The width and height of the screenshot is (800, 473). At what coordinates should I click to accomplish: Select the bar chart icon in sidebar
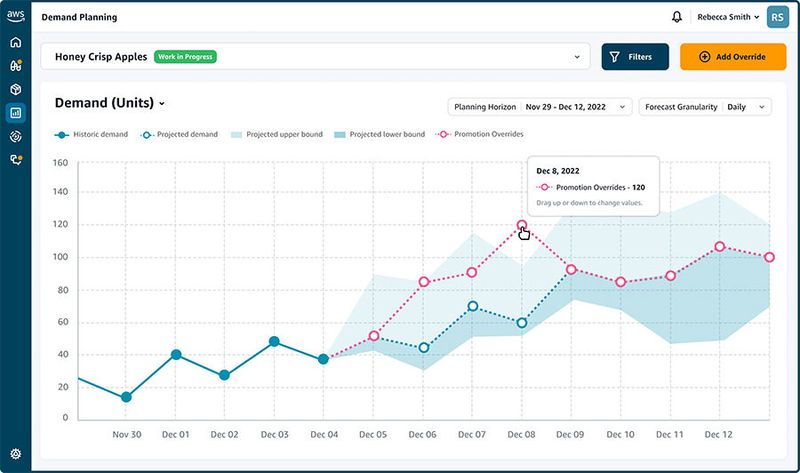coord(15,113)
